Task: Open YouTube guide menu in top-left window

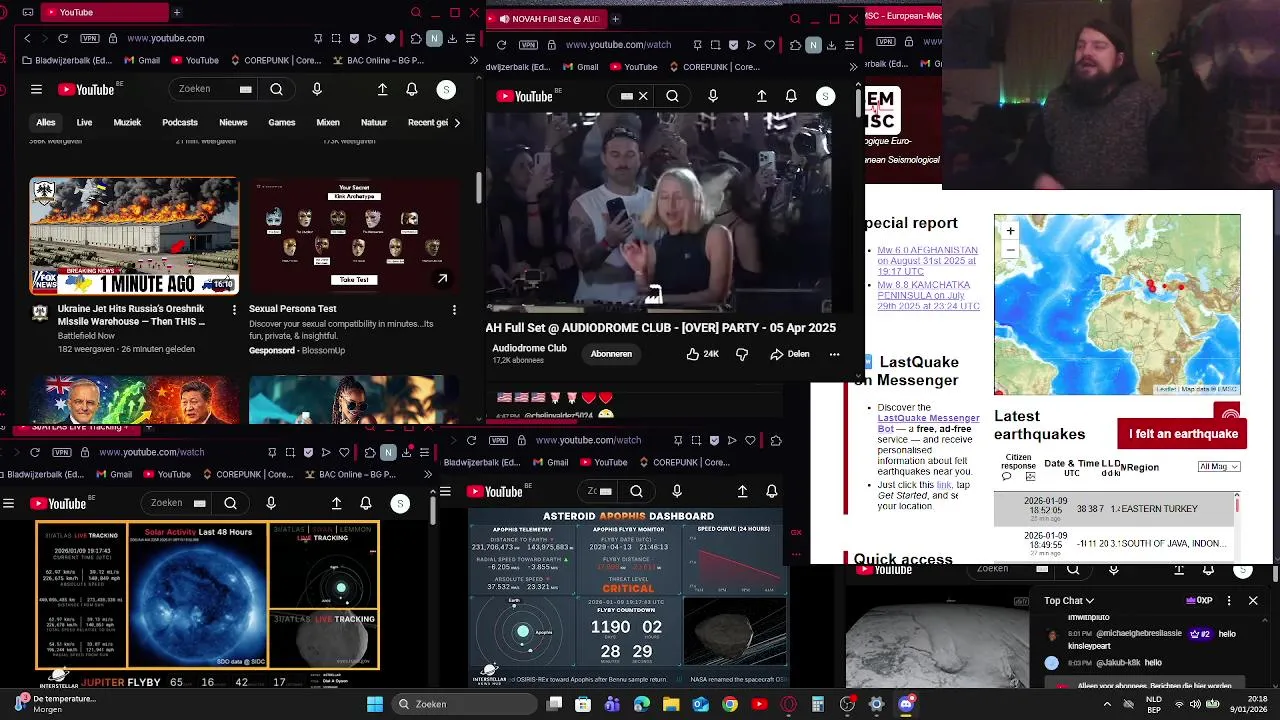Action: [36, 89]
